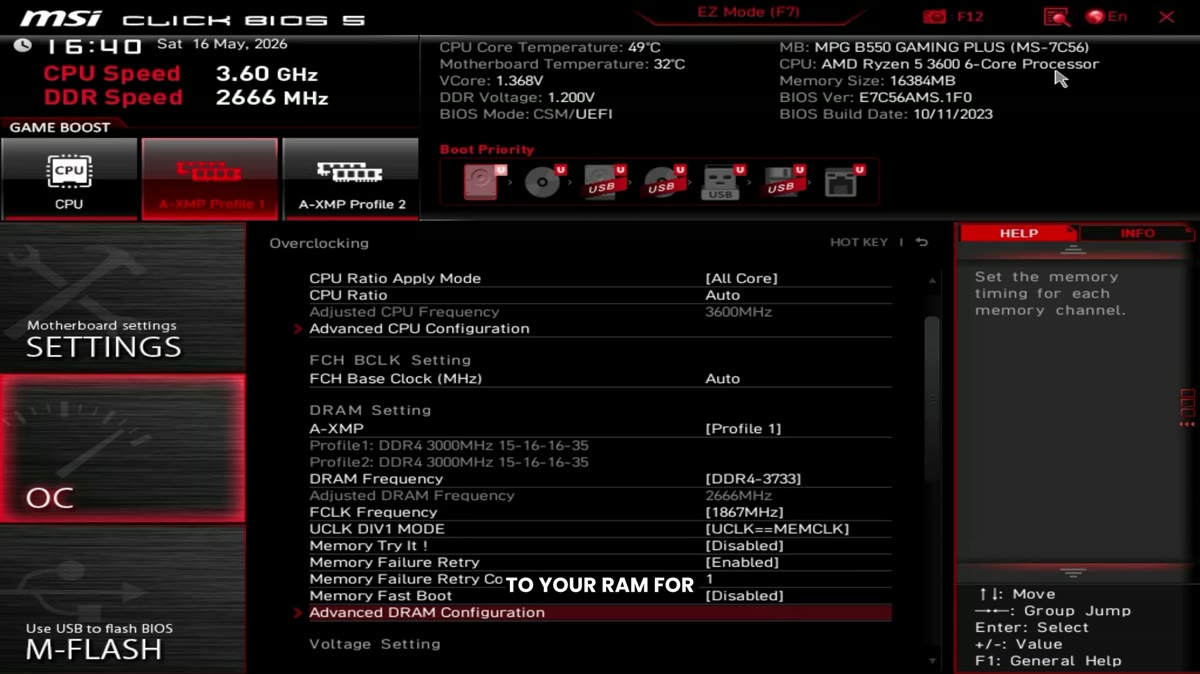Viewport: 1200px width, 674px height.
Task: Edit the CPU Ratio Auto value field
Action: [x=723, y=295]
